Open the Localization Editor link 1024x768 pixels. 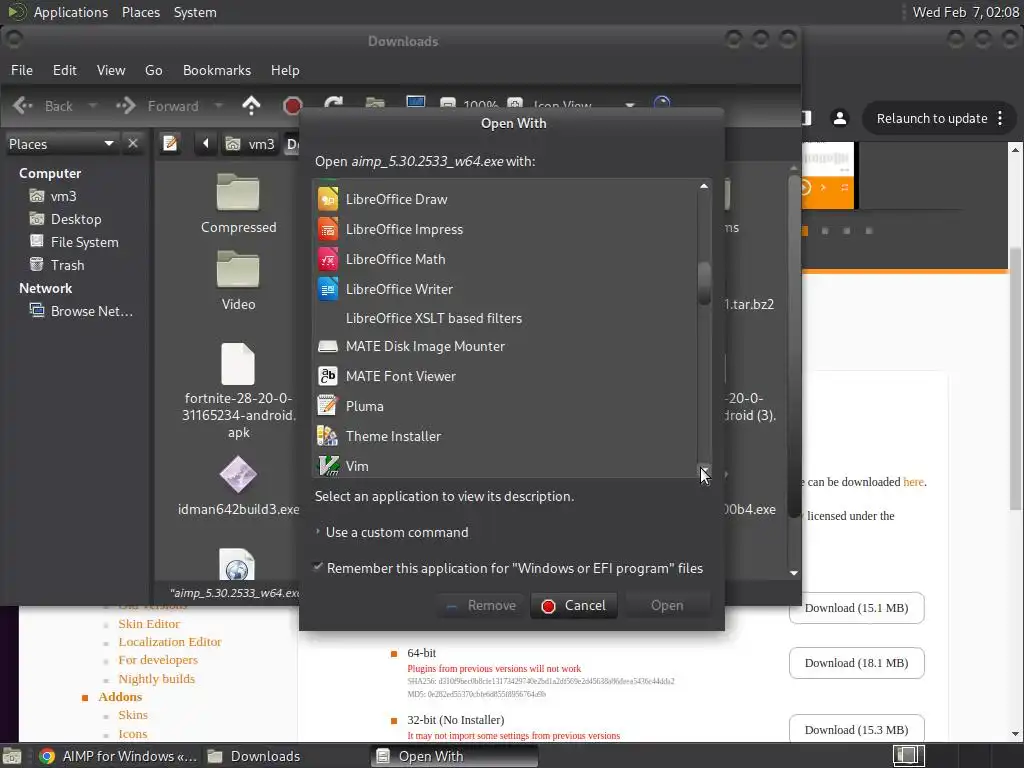coord(170,642)
